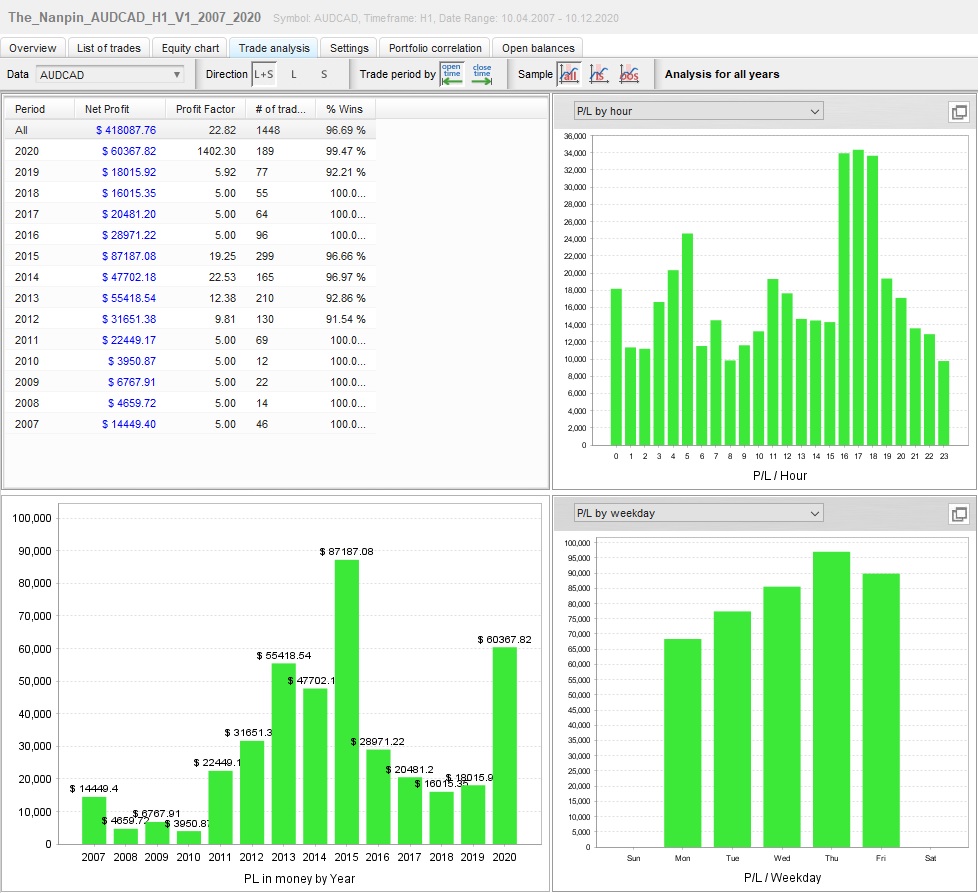978x893 pixels.
Task: Select the All sample icon
Action: click(x=569, y=74)
